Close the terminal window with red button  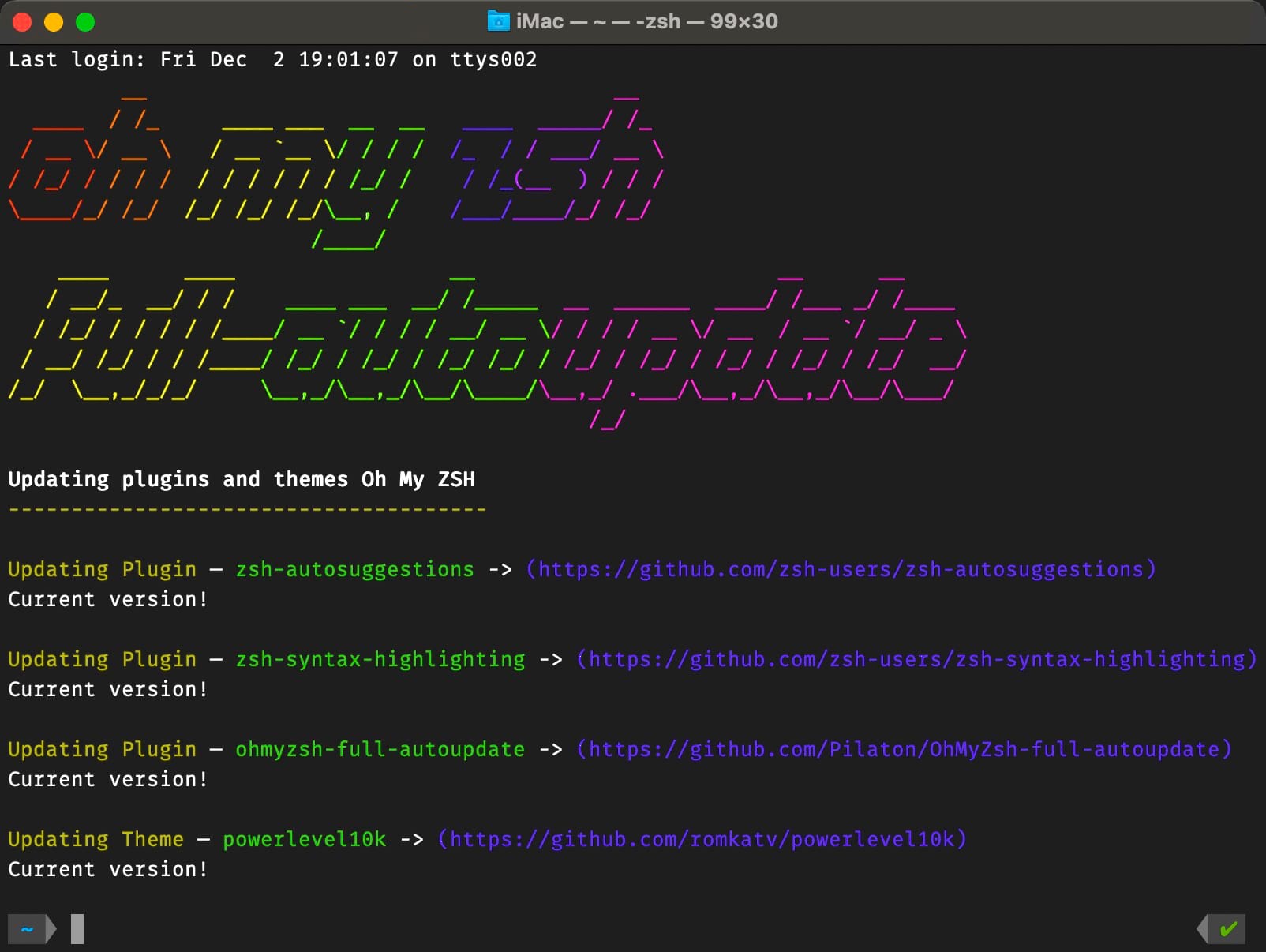[22, 22]
